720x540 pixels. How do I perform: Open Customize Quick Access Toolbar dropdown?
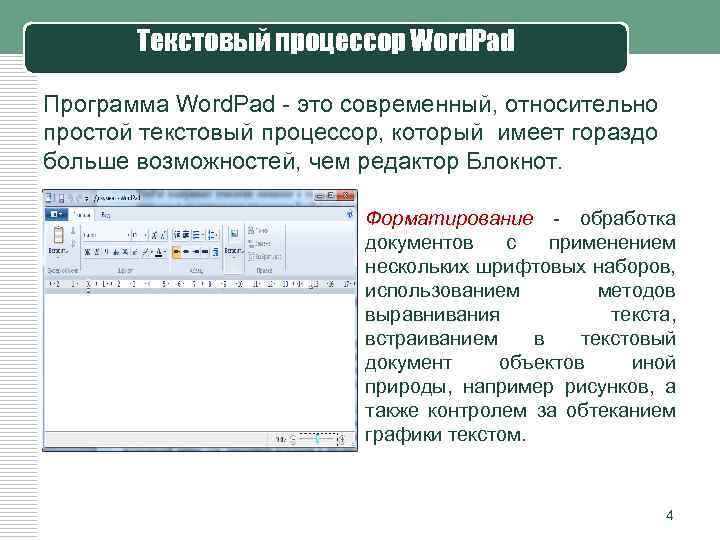(86, 199)
